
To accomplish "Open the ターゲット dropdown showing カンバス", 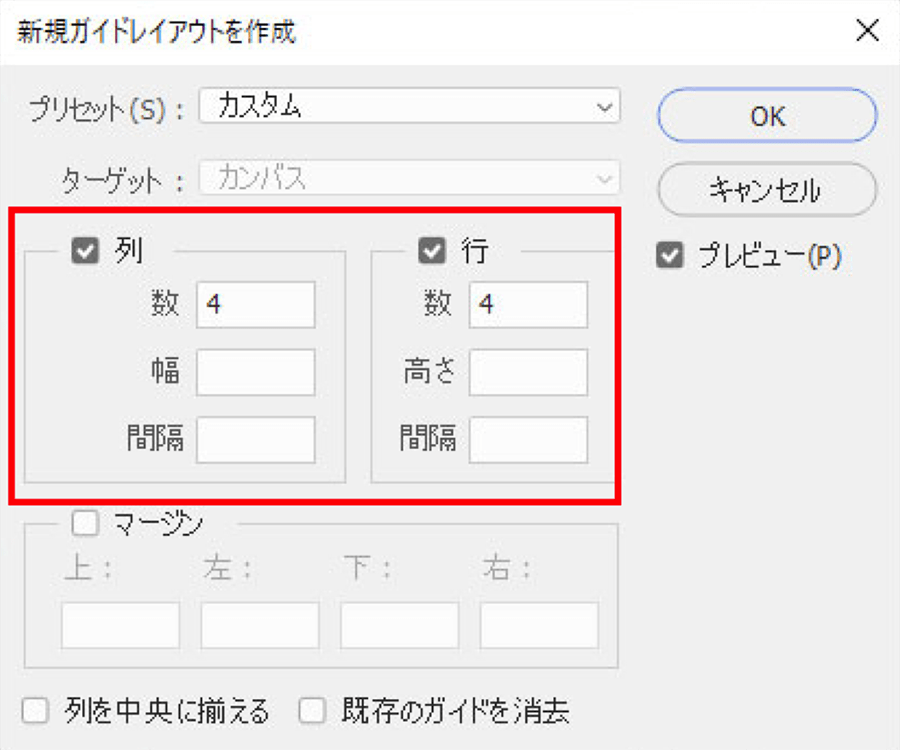I will [409, 178].
